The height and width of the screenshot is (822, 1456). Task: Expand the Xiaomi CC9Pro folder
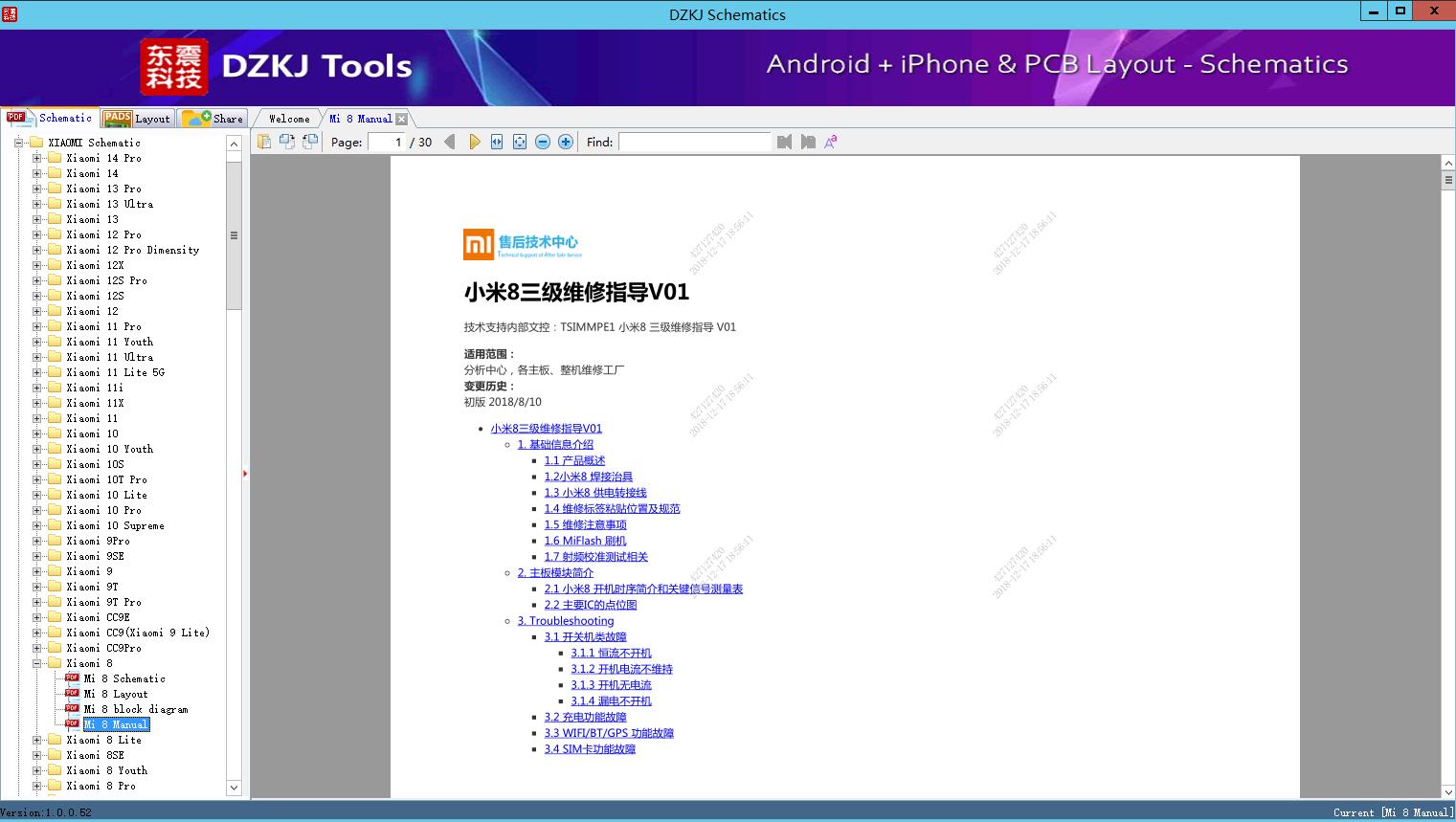(x=36, y=648)
